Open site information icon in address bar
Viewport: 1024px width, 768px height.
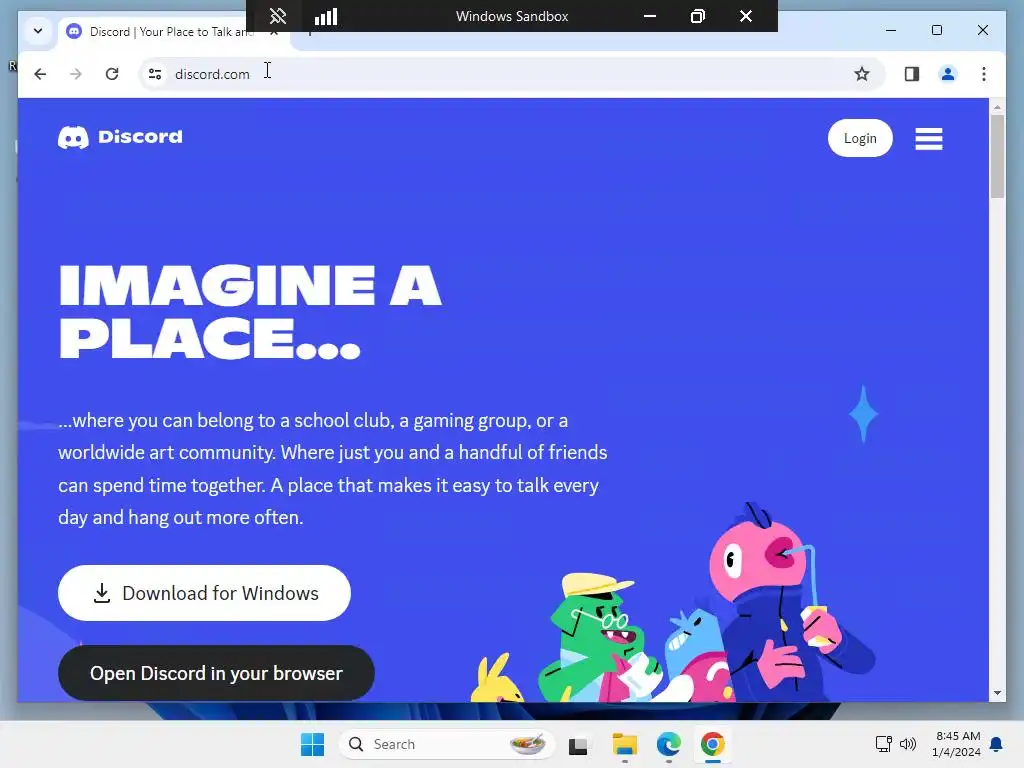click(x=155, y=74)
